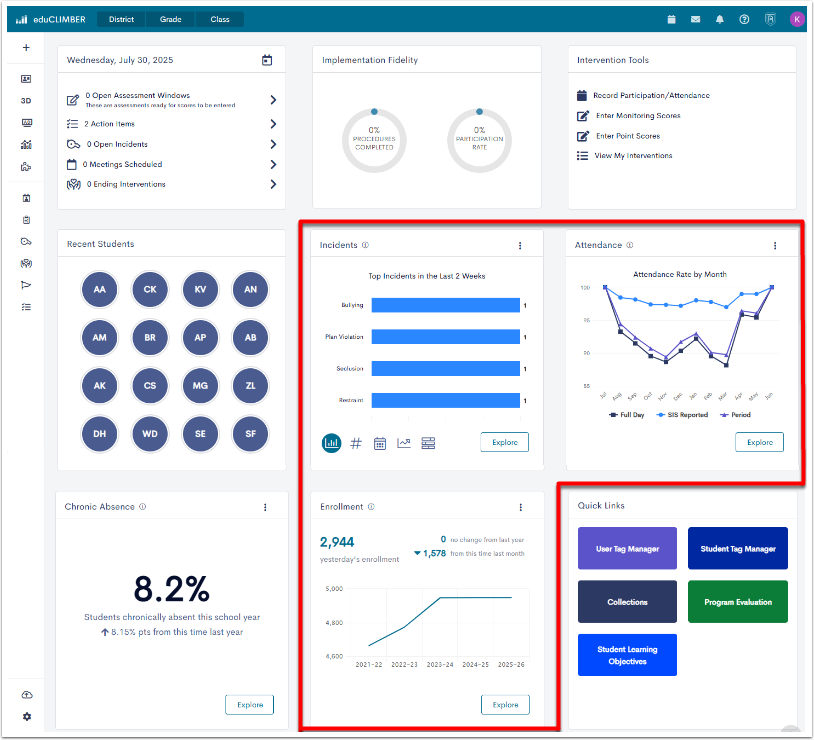Toggle the Full Day legend series
Viewport: 814px width, 740px height.
pos(627,415)
